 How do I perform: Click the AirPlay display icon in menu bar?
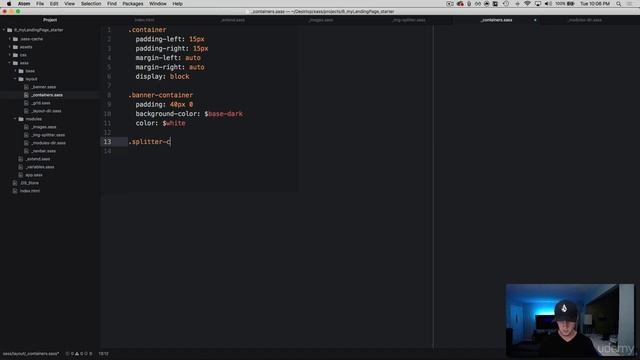point(538,4)
